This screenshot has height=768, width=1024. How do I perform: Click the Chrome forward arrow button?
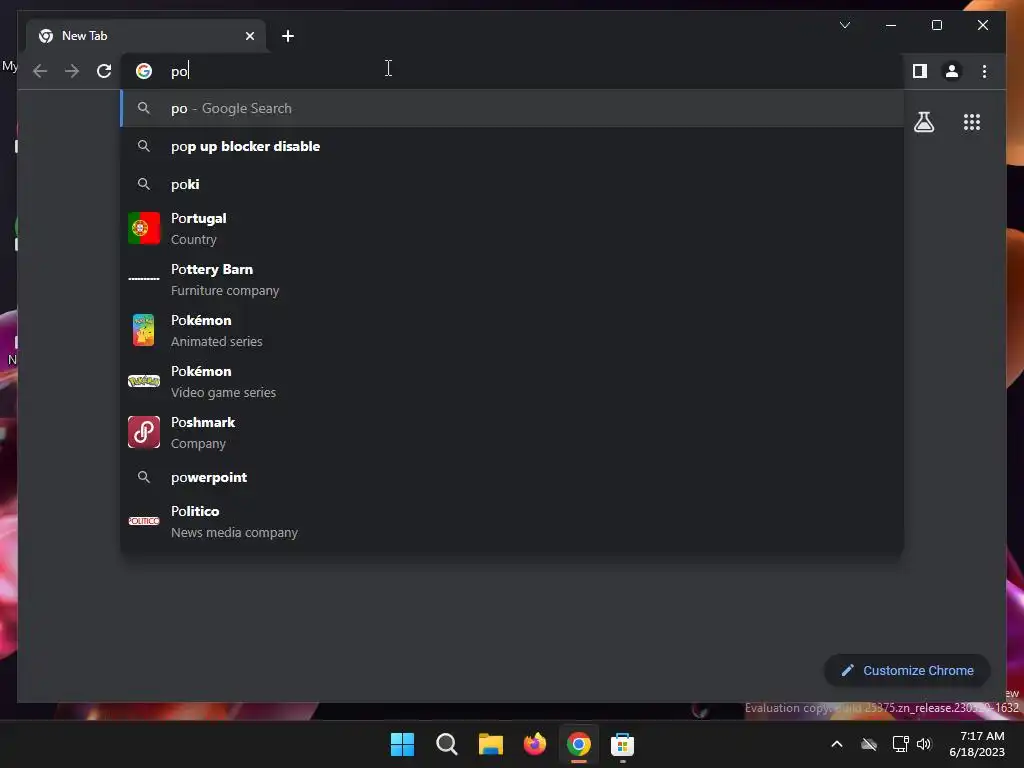(72, 71)
